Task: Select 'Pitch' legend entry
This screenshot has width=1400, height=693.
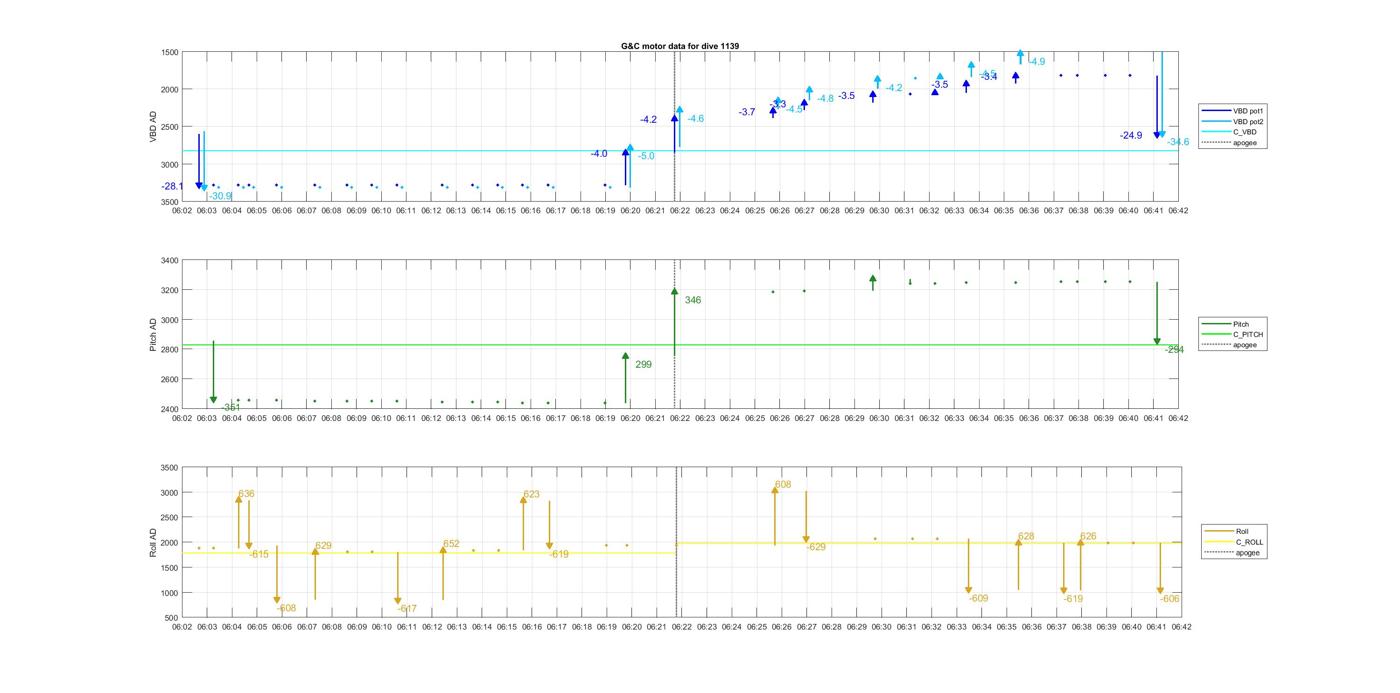Action: coord(1241,324)
